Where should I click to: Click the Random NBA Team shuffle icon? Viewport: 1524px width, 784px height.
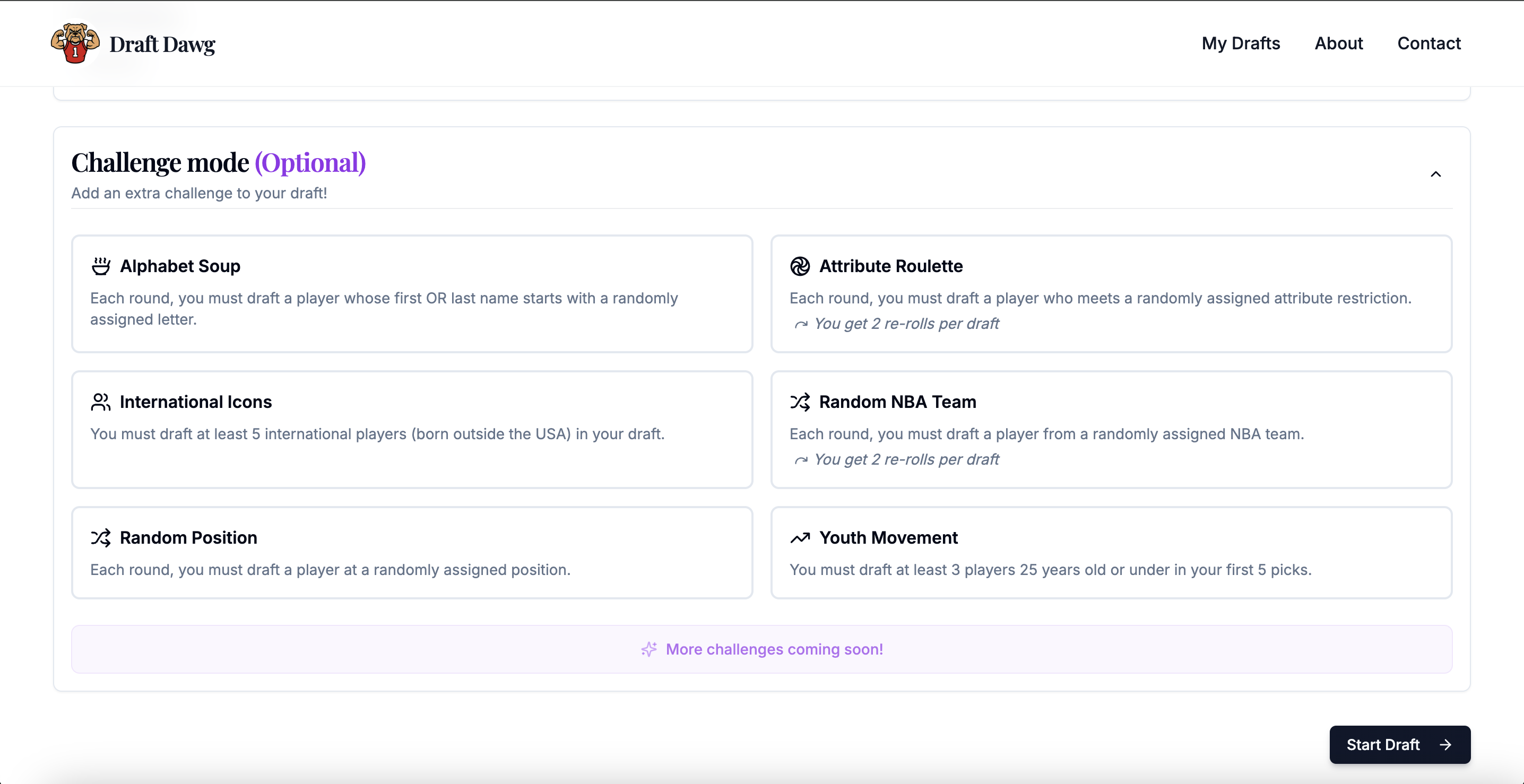[800, 402]
